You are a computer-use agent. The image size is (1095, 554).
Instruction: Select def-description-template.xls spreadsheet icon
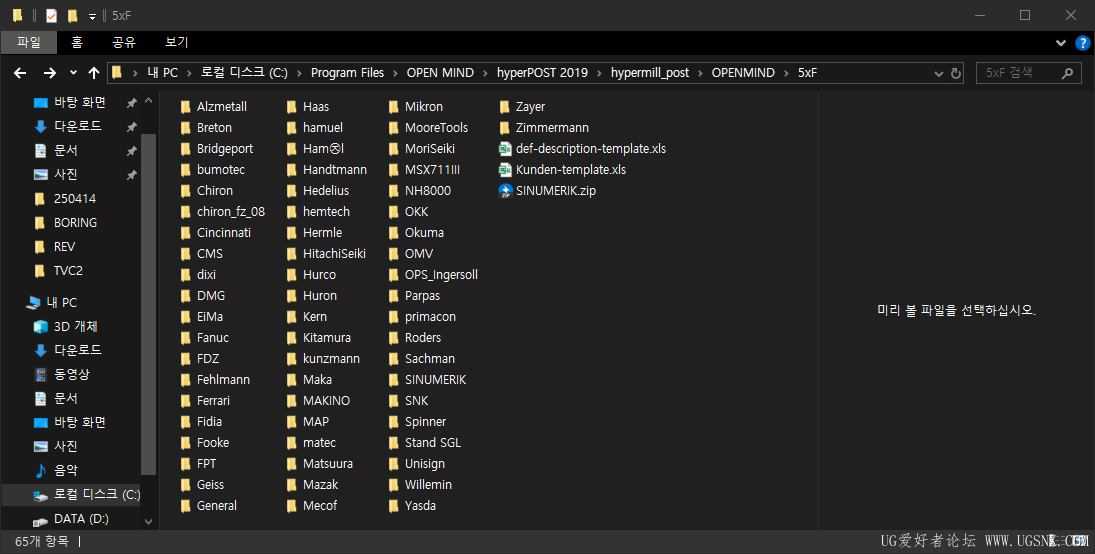[505, 149]
